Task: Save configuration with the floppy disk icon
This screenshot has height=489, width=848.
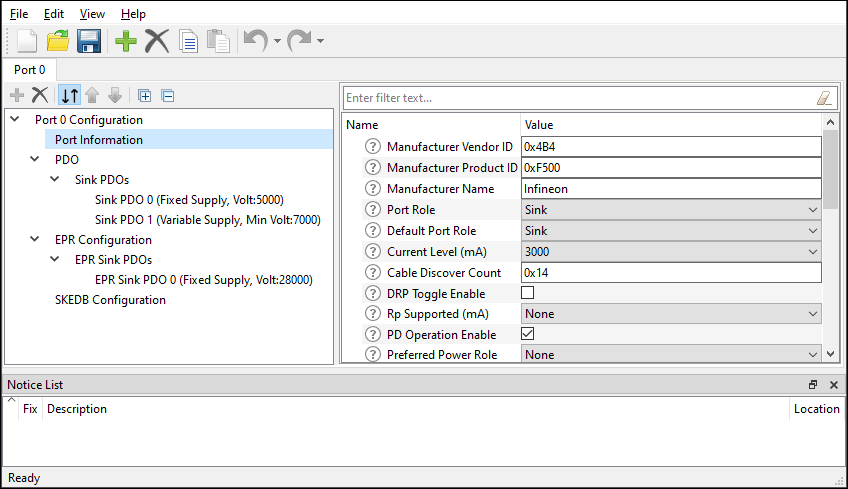Action: pyautogui.click(x=89, y=41)
